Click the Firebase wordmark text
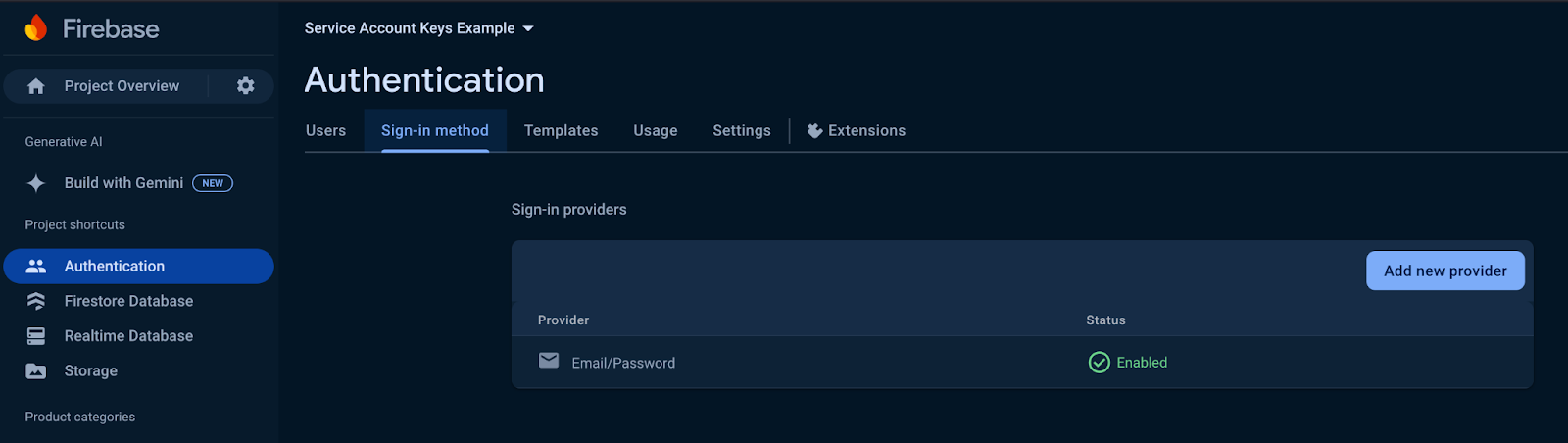 (x=111, y=28)
